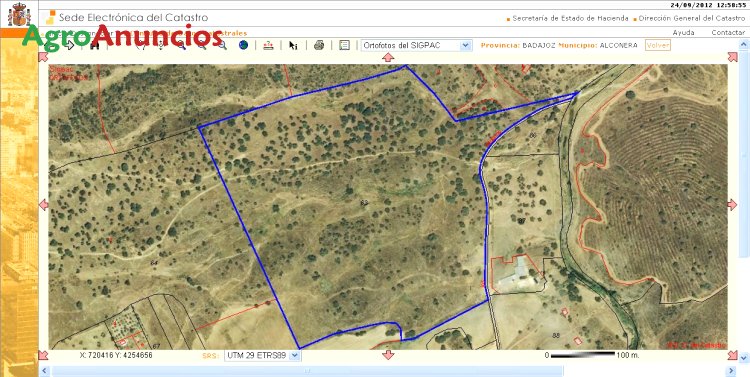750x377 pixels.
Task: Pan map north with top arrow
Action: [388, 57]
